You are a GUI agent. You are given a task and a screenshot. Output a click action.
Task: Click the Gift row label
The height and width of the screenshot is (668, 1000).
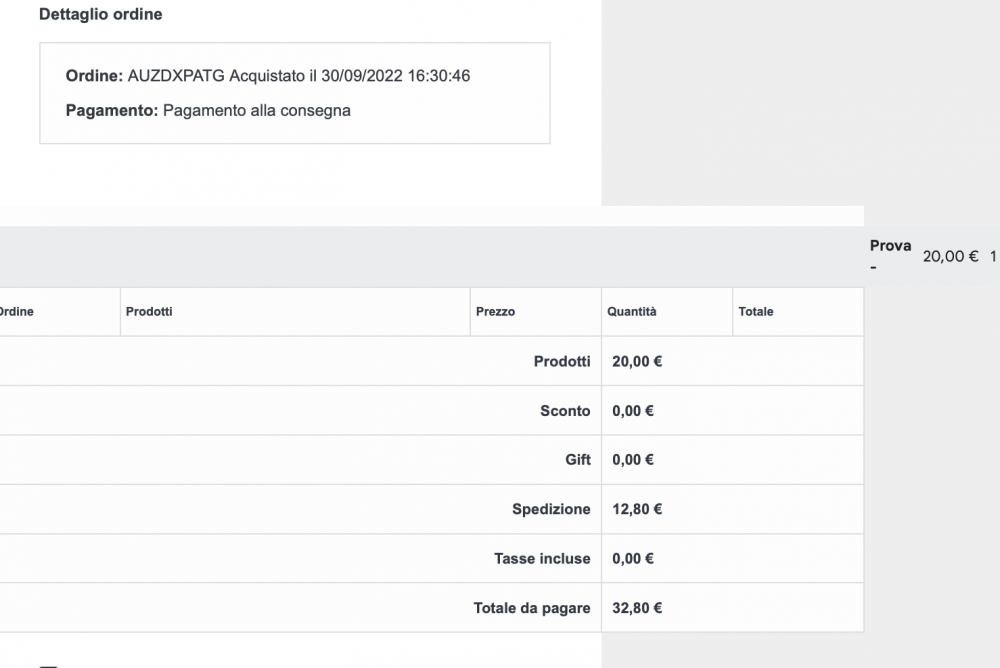(x=578, y=460)
